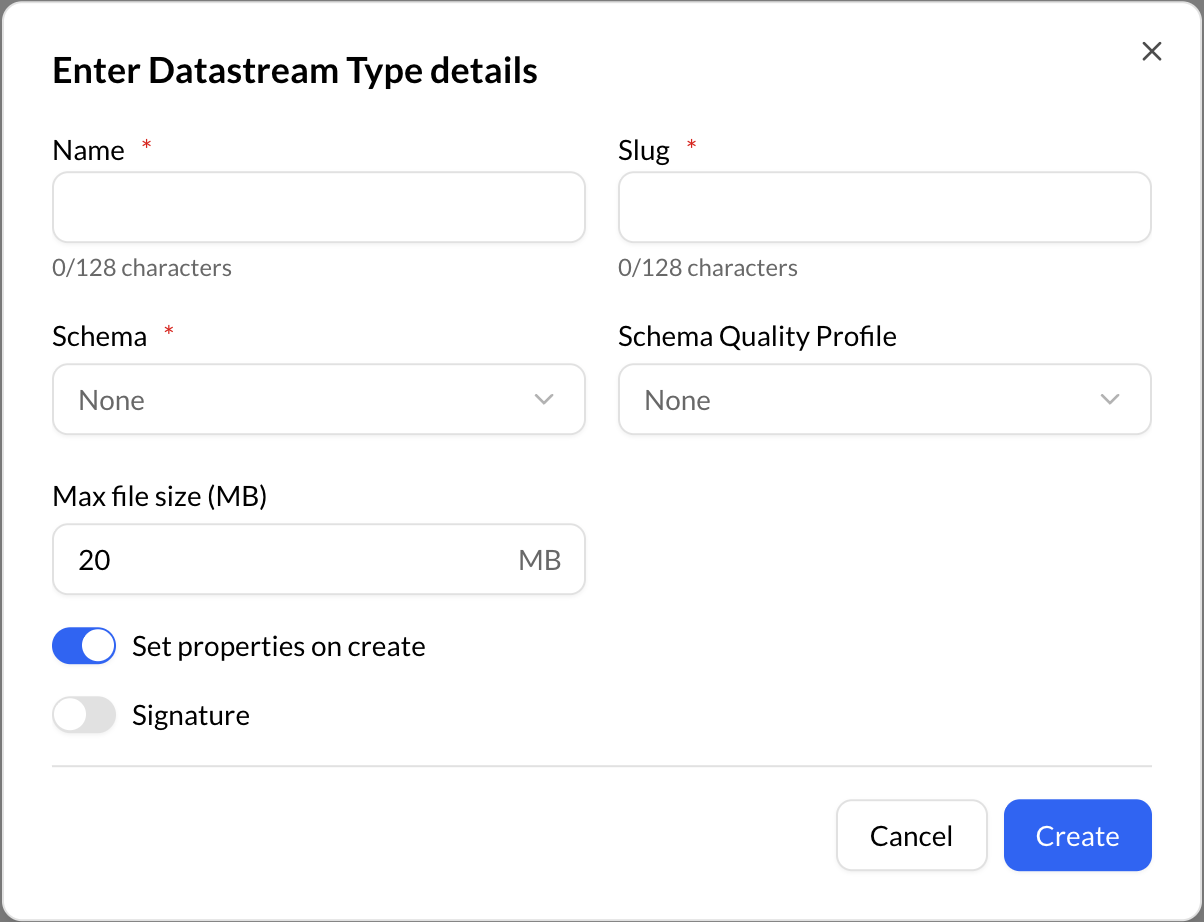Expand the Schema selector showing None
The width and height of the screenshot is (1204, 922).
318,399
